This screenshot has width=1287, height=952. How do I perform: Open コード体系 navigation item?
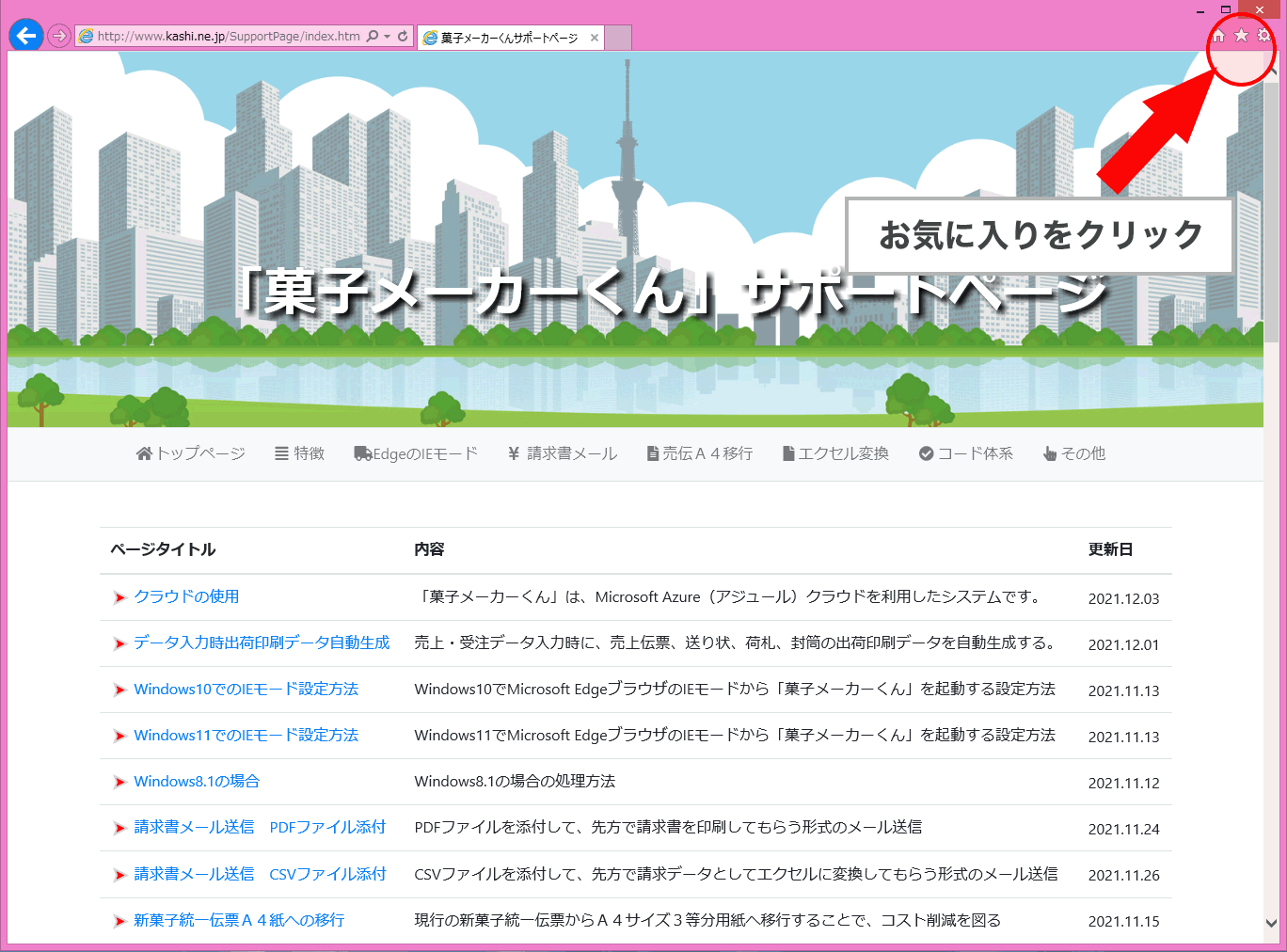click(966, 453)
